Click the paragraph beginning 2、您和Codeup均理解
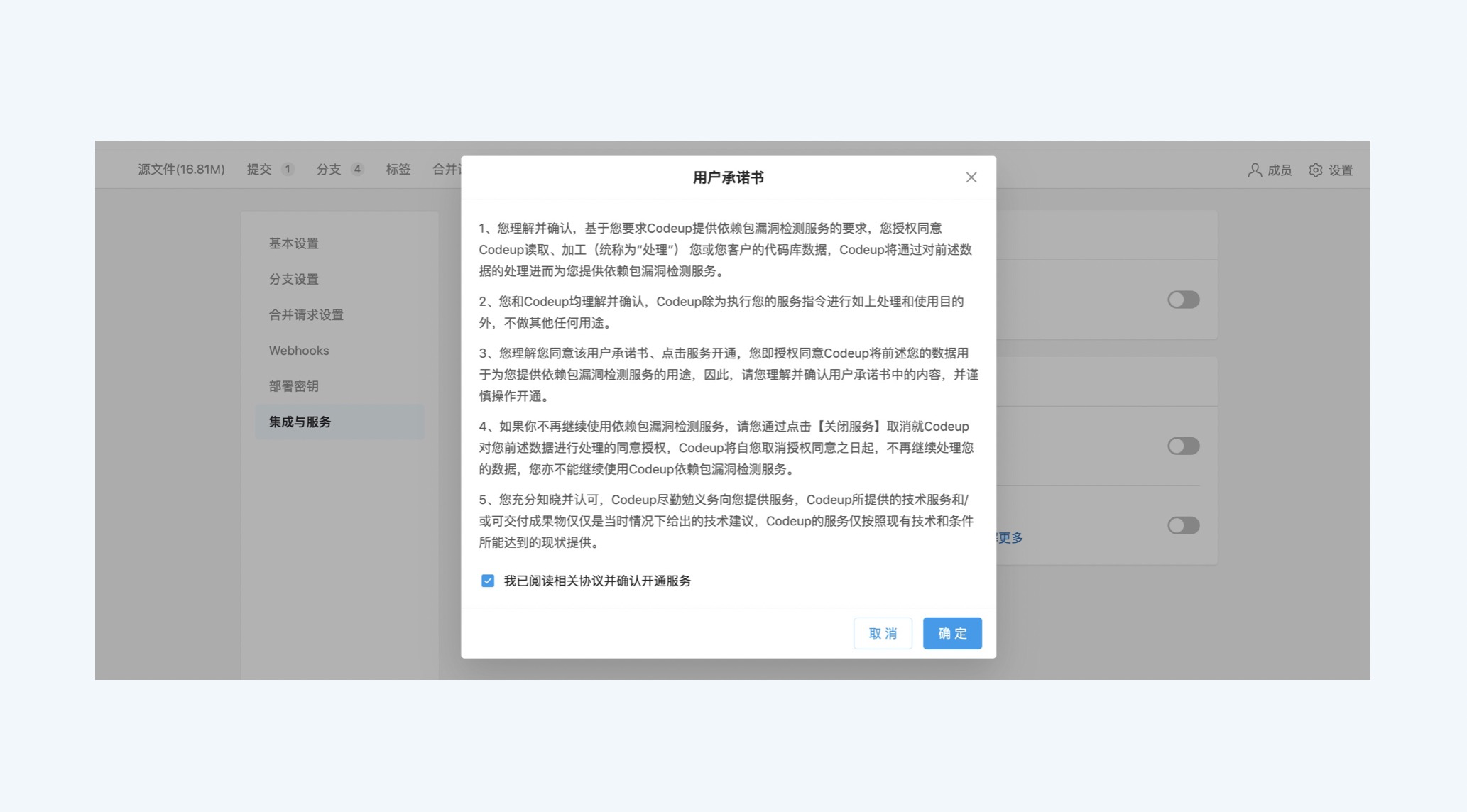The height and width of the screenshot is (812, 1467). [x=721, y=312]
